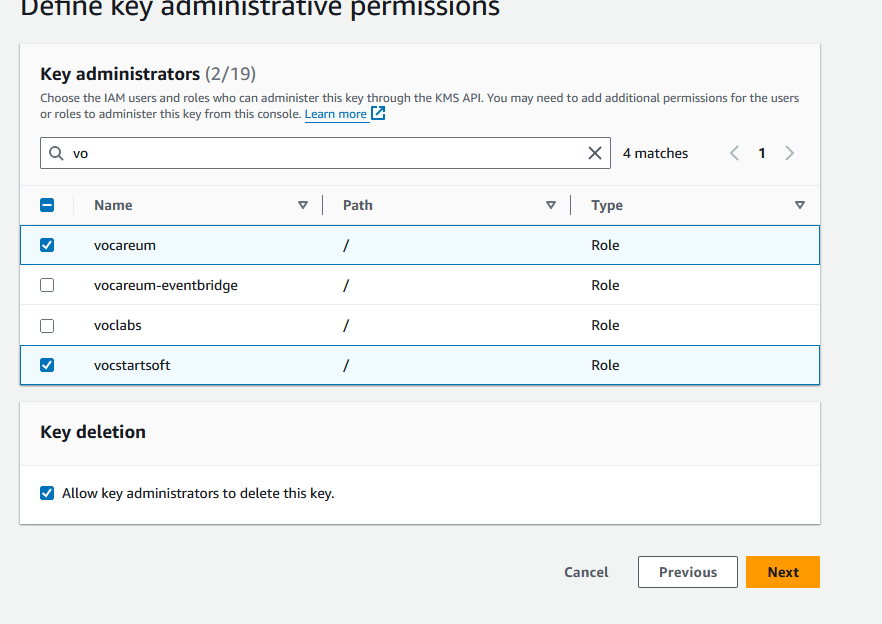
Task: Cancel the key creation wizard
Action: (586, 572)
